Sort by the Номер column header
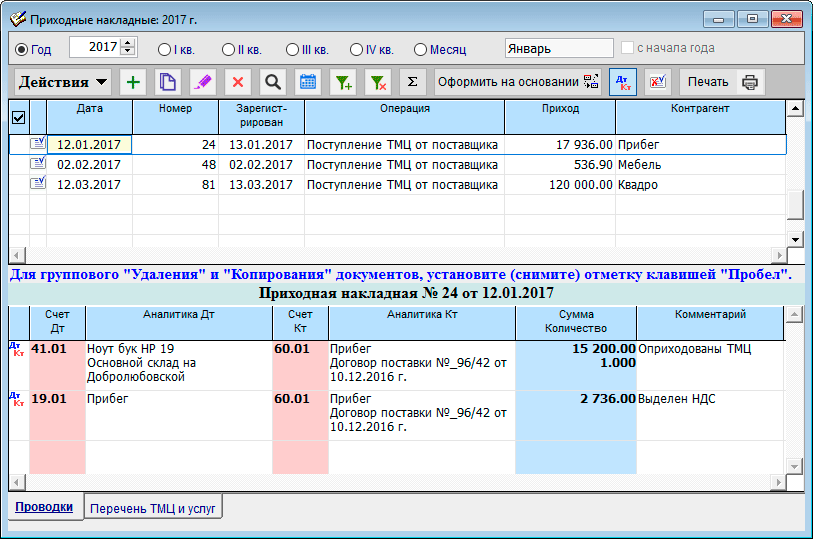This screenshot has width=813, height=539. [175, 117]
